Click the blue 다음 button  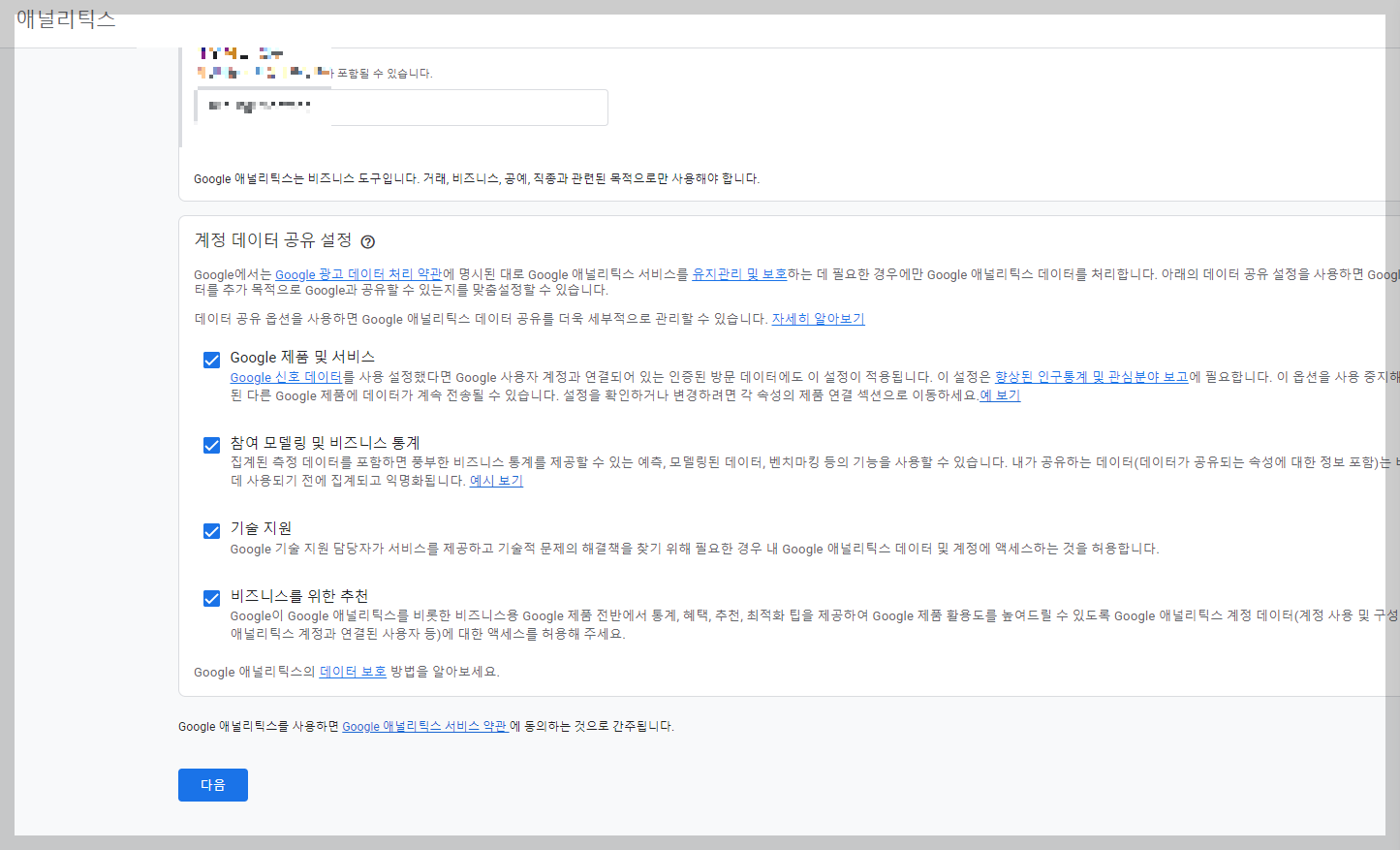pyautogui.click(x=213, y=785)
